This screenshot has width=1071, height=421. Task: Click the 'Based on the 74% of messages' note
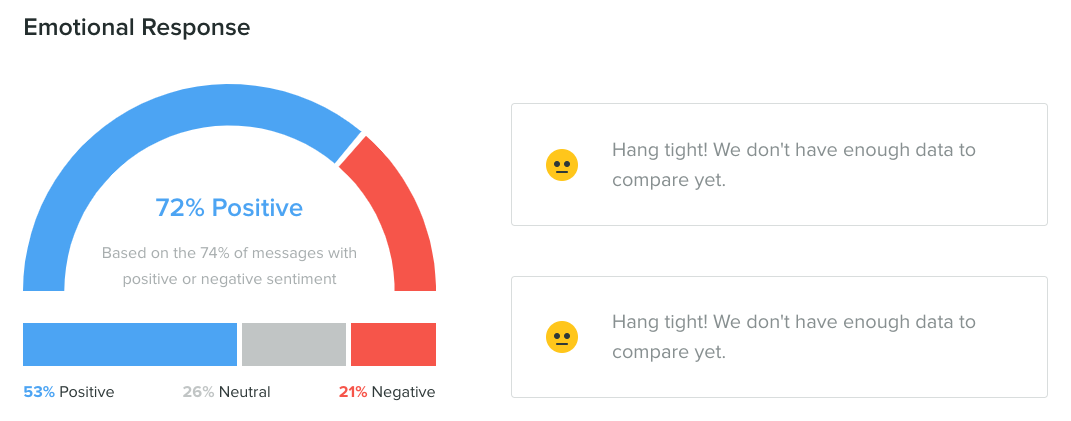(230, 266)
